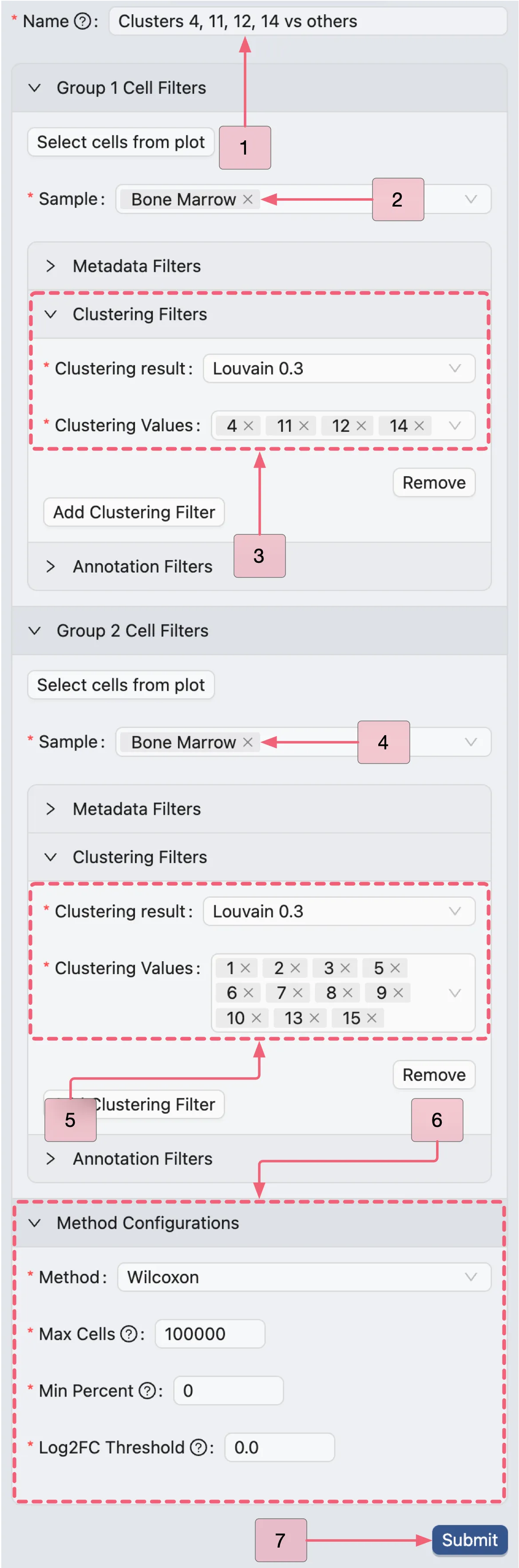Viewport: 519px width, 1568px height.
Task: Remove the Bone Marrow tag in Group 1 Sample
Action: tap(248, 199)
